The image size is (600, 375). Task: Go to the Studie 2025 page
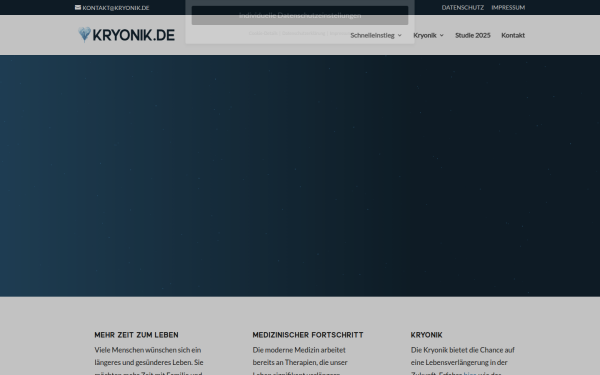(x=473, y=35)
